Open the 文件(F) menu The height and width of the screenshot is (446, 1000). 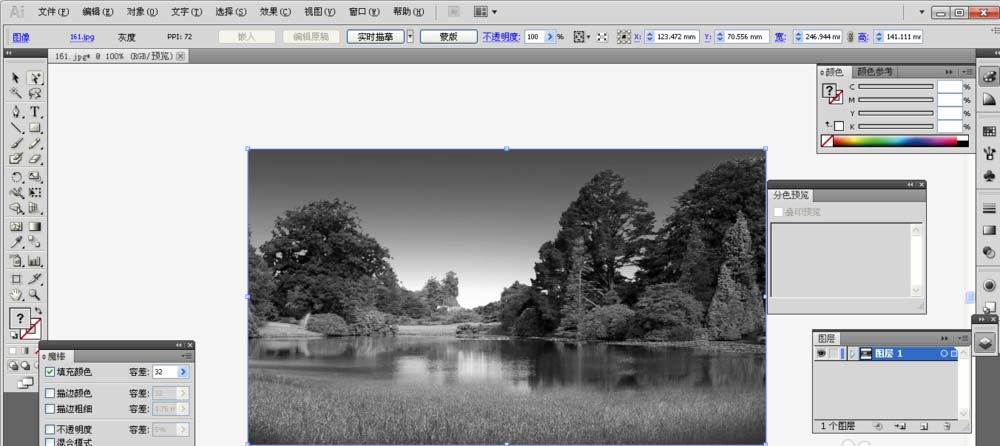54,11
